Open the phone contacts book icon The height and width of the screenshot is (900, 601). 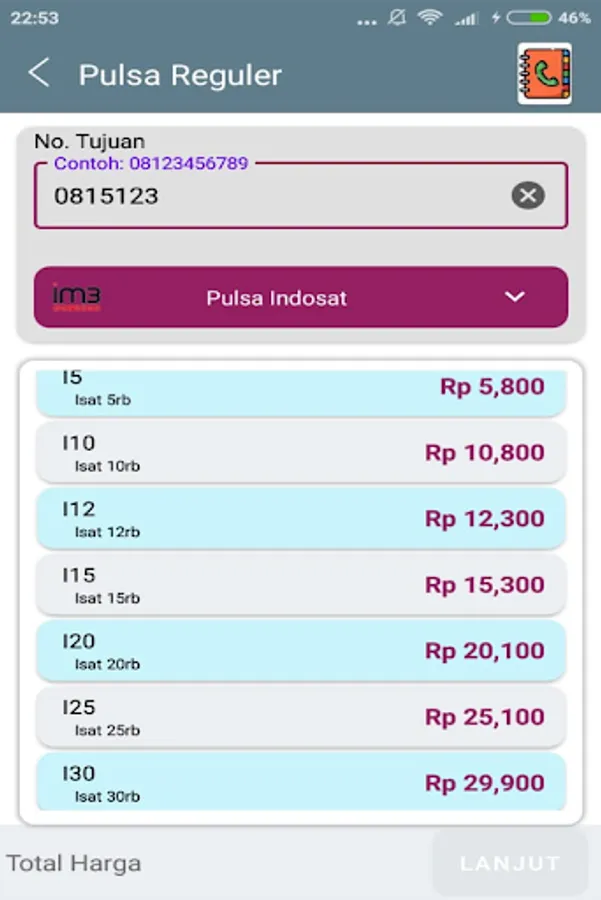pyautogui.click(x=544, y=74)
